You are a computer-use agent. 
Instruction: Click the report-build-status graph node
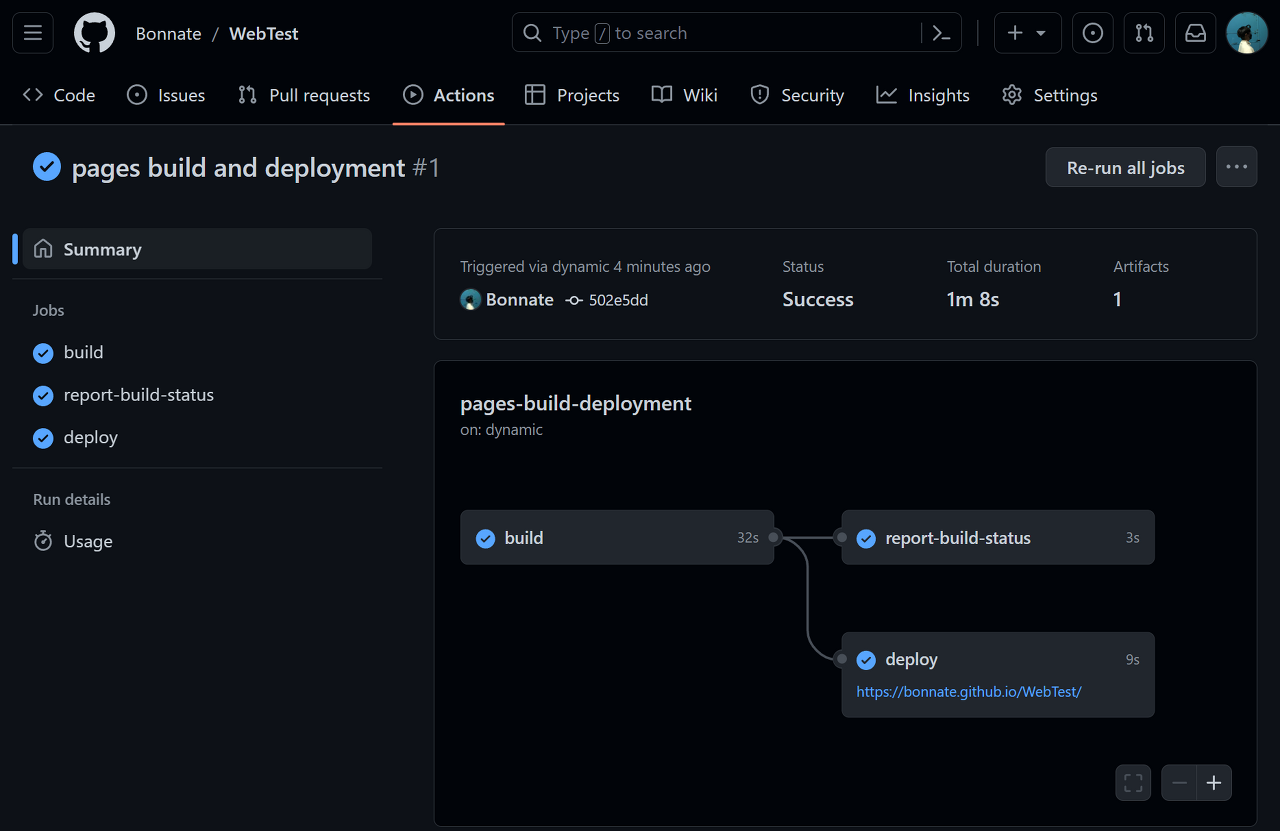(x=998, y=538)
